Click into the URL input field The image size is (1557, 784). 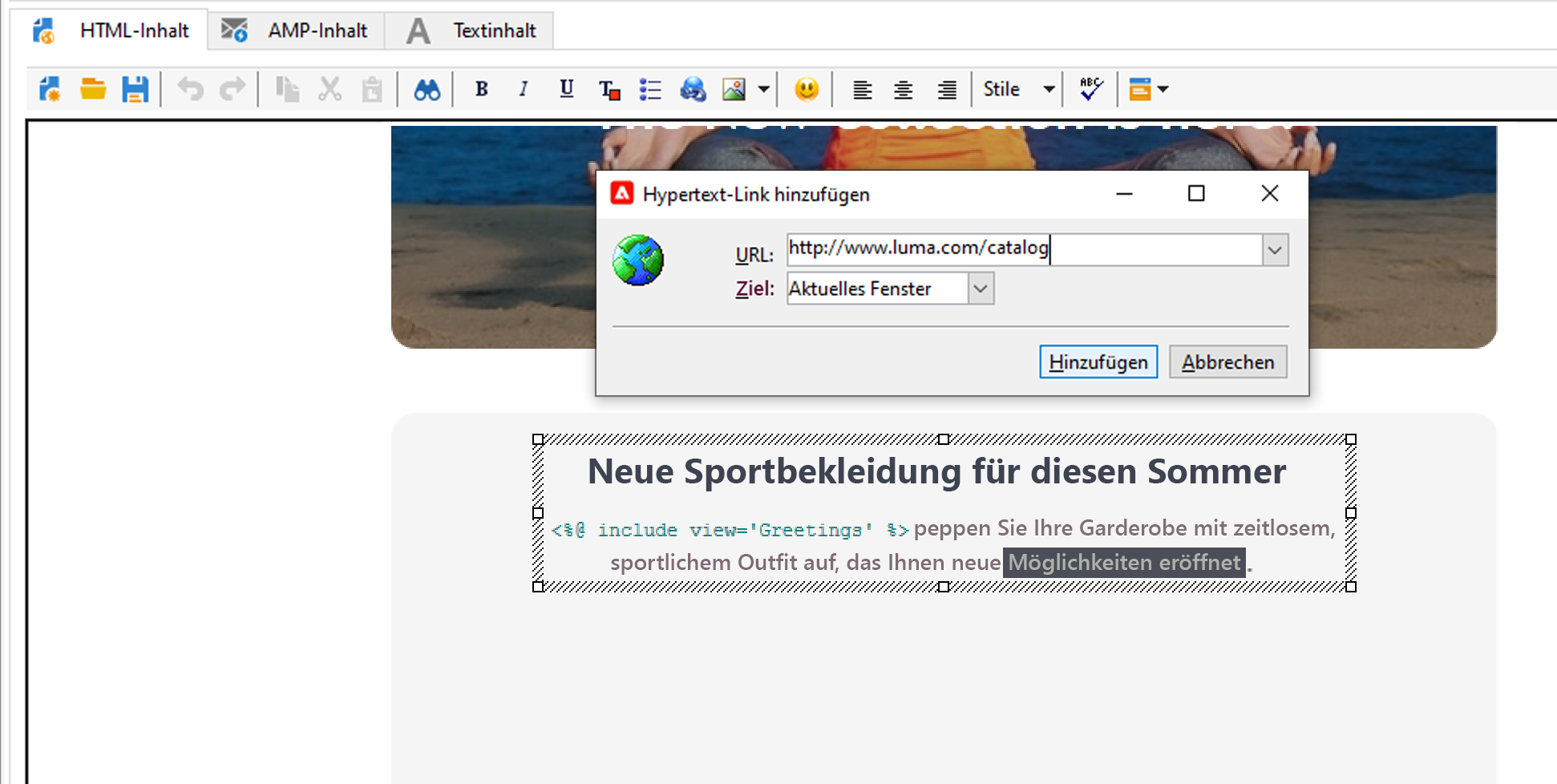pos(1025,249)
